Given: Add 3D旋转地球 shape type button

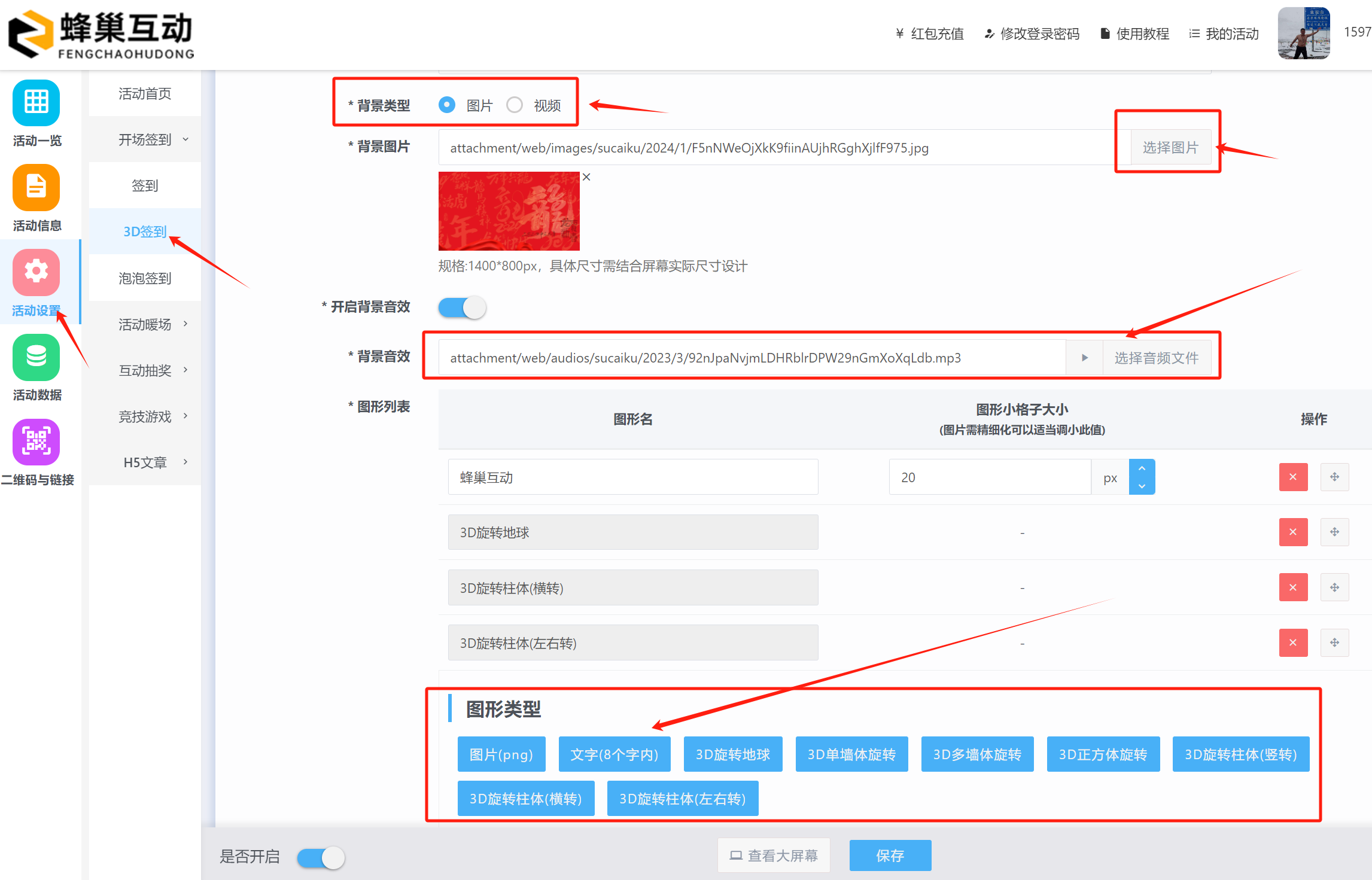Looking at the screenshot, I should point(733,754).
